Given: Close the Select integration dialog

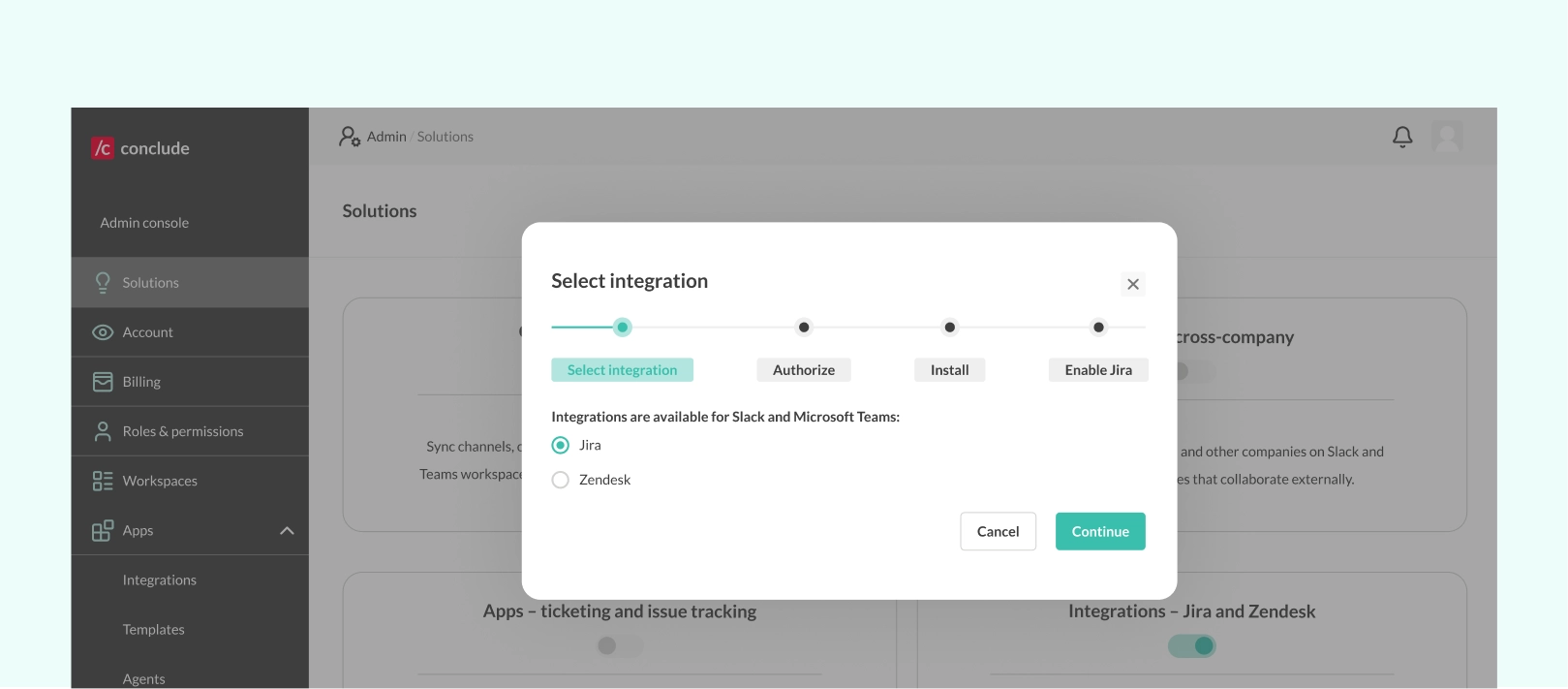Looking at the screenshot, I should click(1133, 284).
